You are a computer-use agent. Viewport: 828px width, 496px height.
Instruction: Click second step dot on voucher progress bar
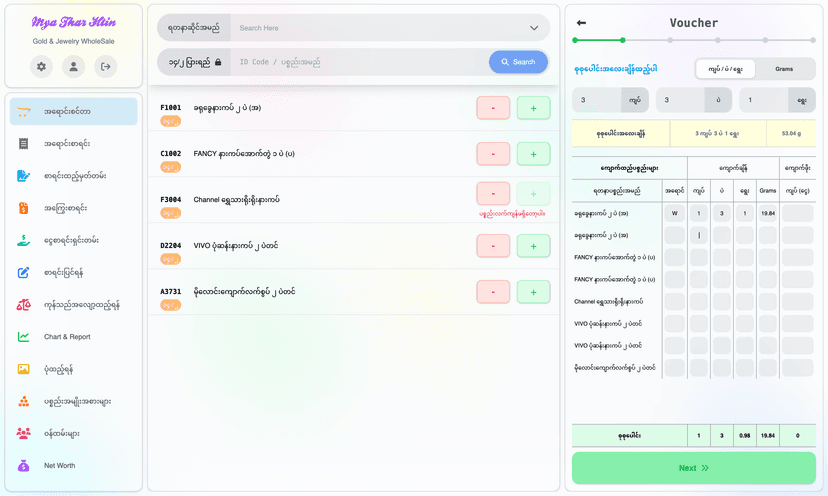623,40
